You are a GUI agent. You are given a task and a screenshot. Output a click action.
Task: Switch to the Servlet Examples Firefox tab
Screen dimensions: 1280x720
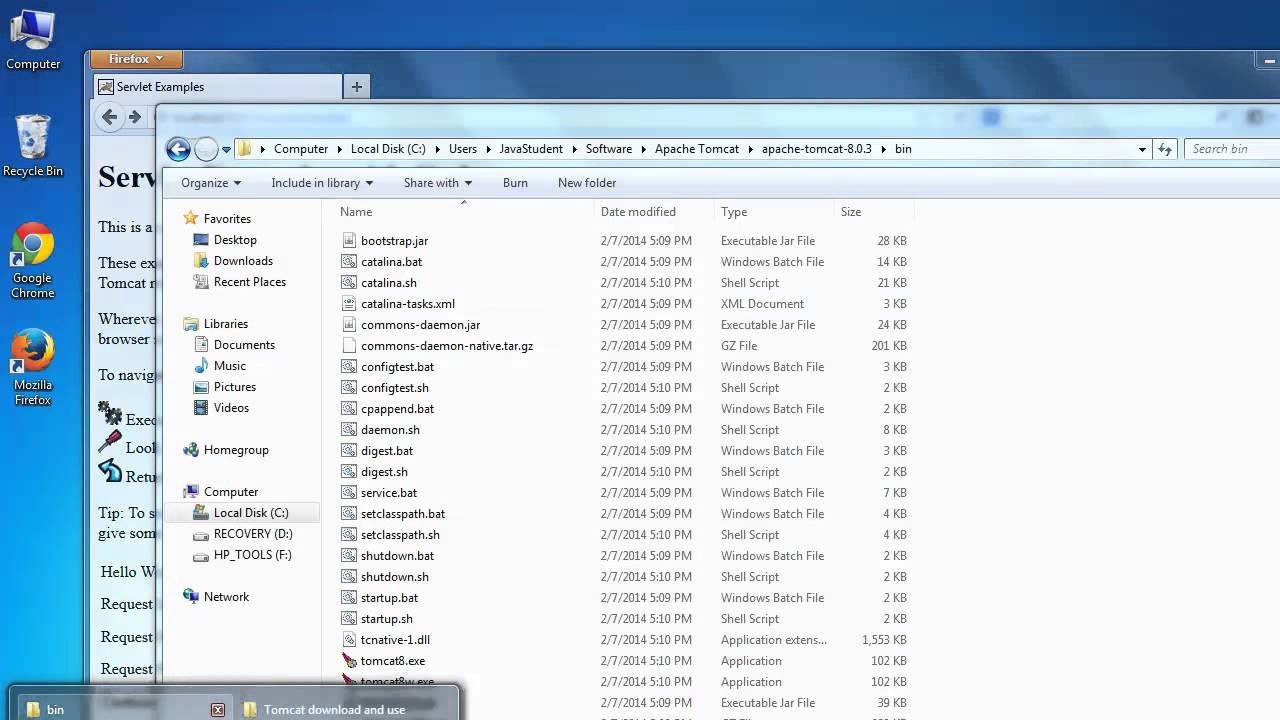coord(218,87)
